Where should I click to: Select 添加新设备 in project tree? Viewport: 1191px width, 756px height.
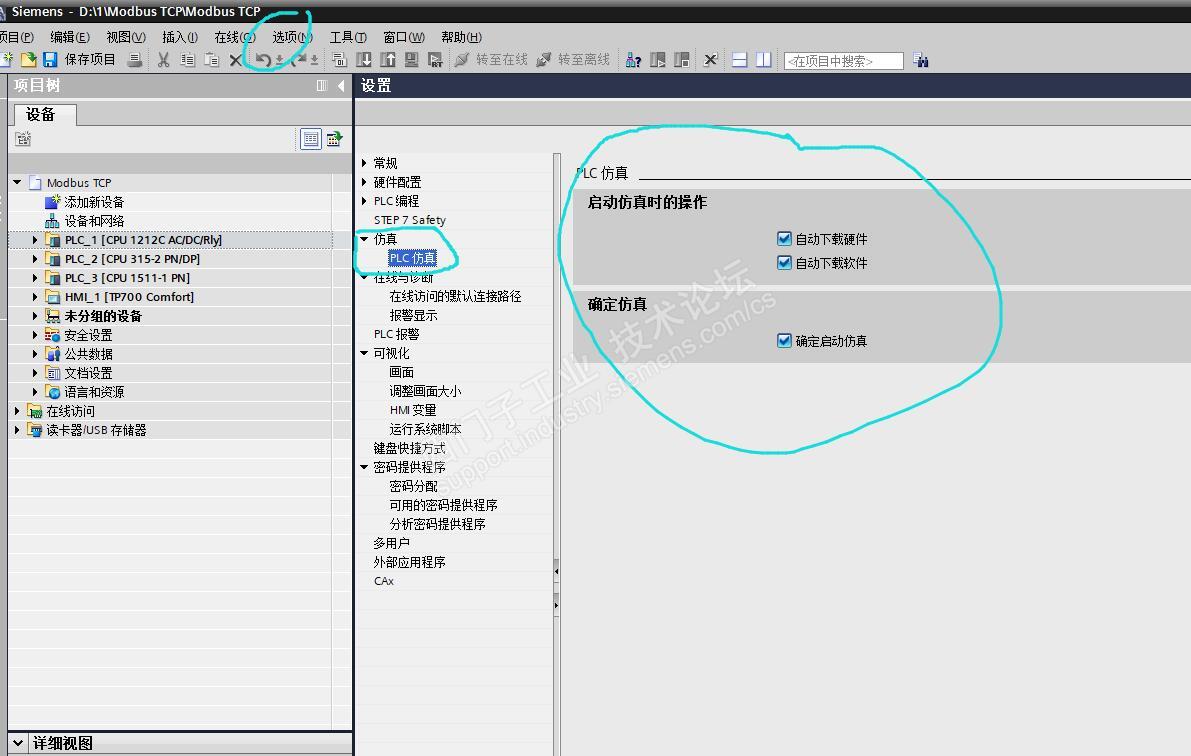tap(94, 201)
